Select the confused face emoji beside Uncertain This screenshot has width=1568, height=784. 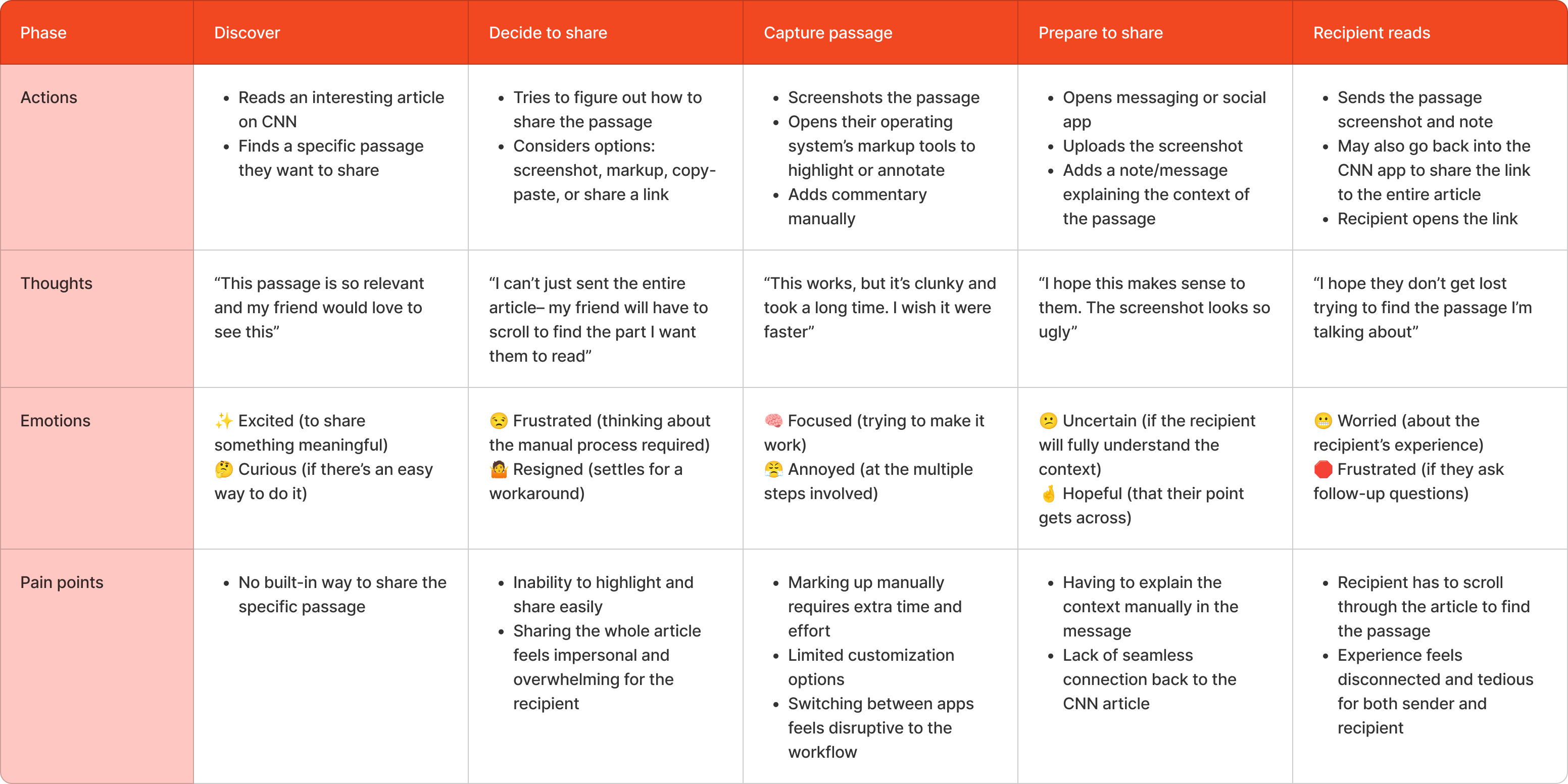click(x=1048, y=421)
